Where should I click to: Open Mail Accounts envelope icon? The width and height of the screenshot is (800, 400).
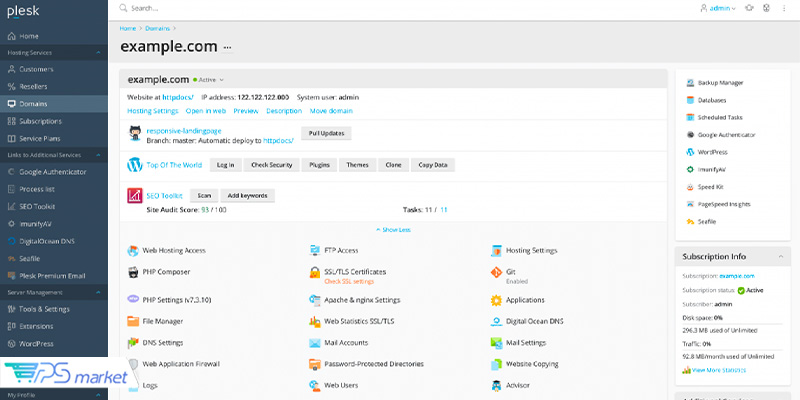(x=315, y=343)
